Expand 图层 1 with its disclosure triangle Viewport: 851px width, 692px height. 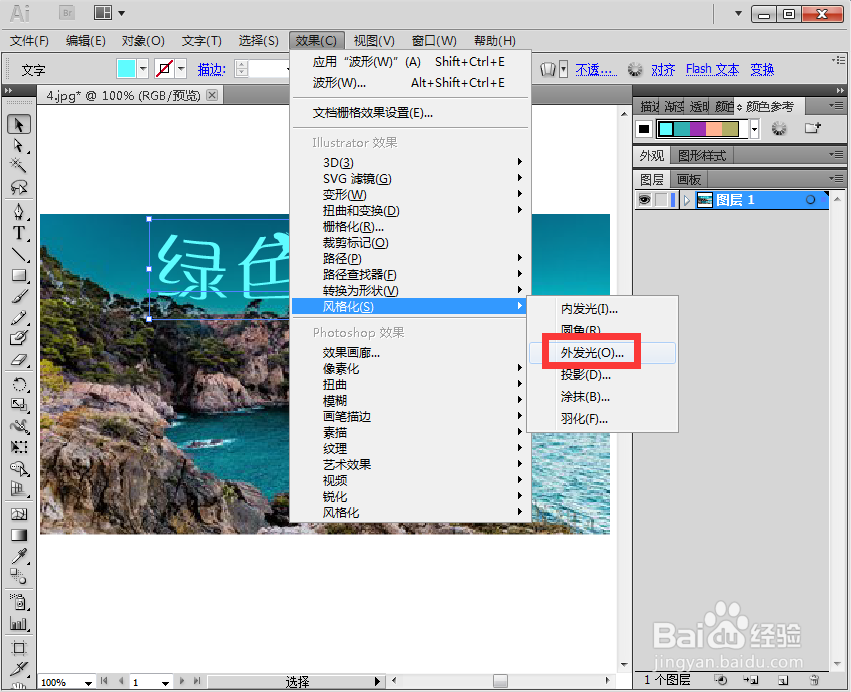click(686, 199)
